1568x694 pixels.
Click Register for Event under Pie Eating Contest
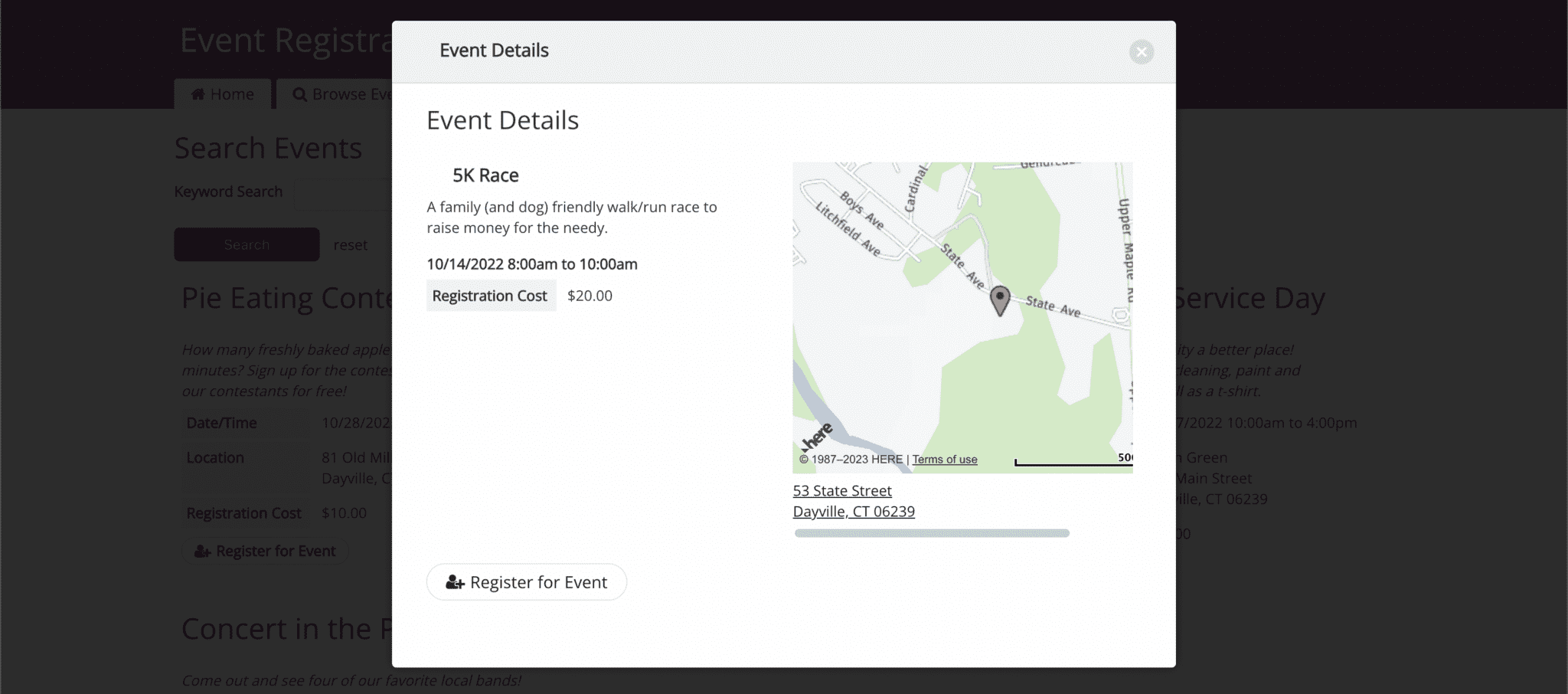pyautogui.click(x=265, y=551)
